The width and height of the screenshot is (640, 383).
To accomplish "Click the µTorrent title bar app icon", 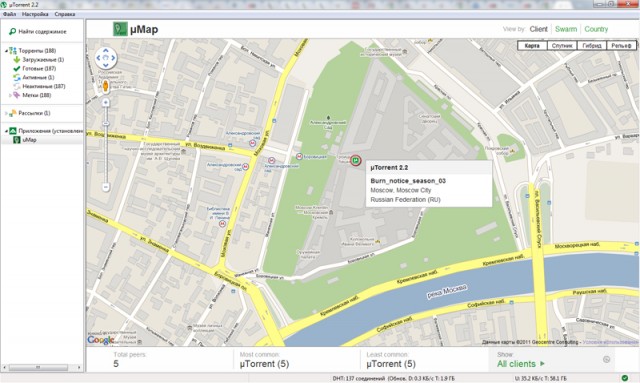I will click(4, 4).
